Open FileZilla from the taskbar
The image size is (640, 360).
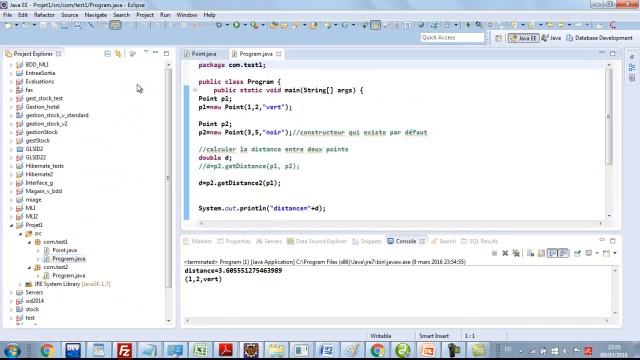(x=124, y=350)
